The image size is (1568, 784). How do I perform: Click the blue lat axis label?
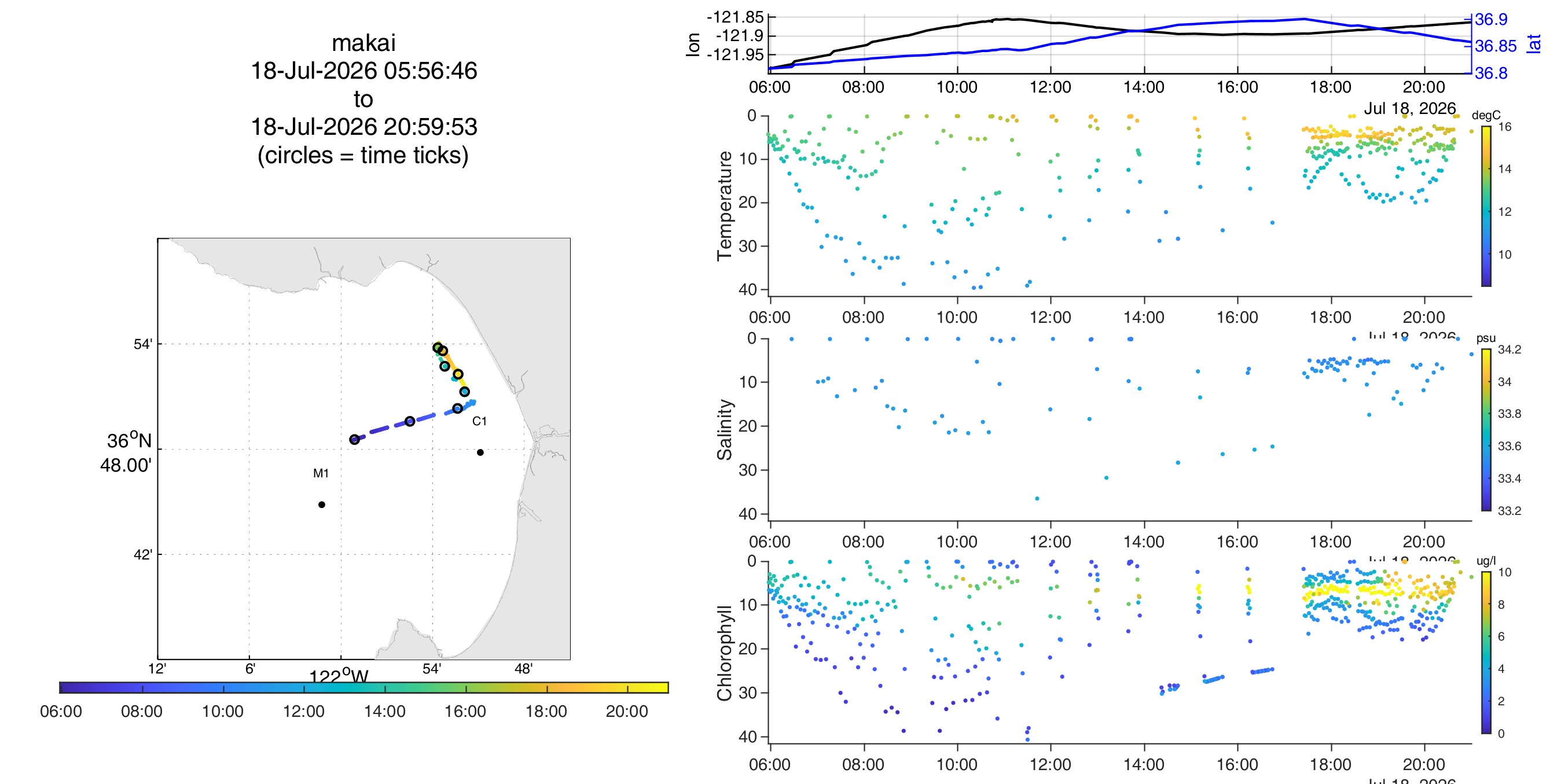point(1534,44)
